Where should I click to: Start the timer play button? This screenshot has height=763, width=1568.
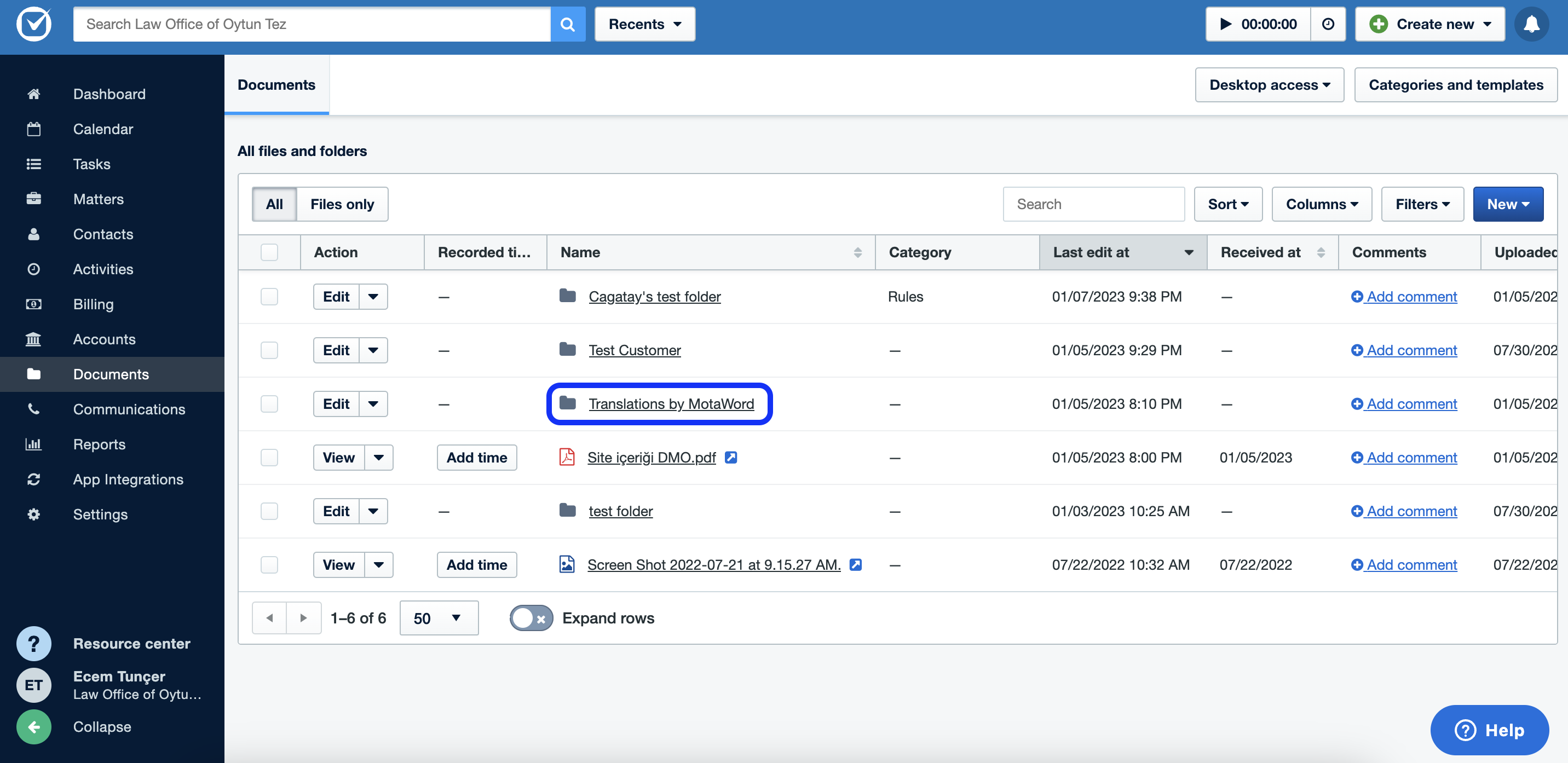(1225, 24)
